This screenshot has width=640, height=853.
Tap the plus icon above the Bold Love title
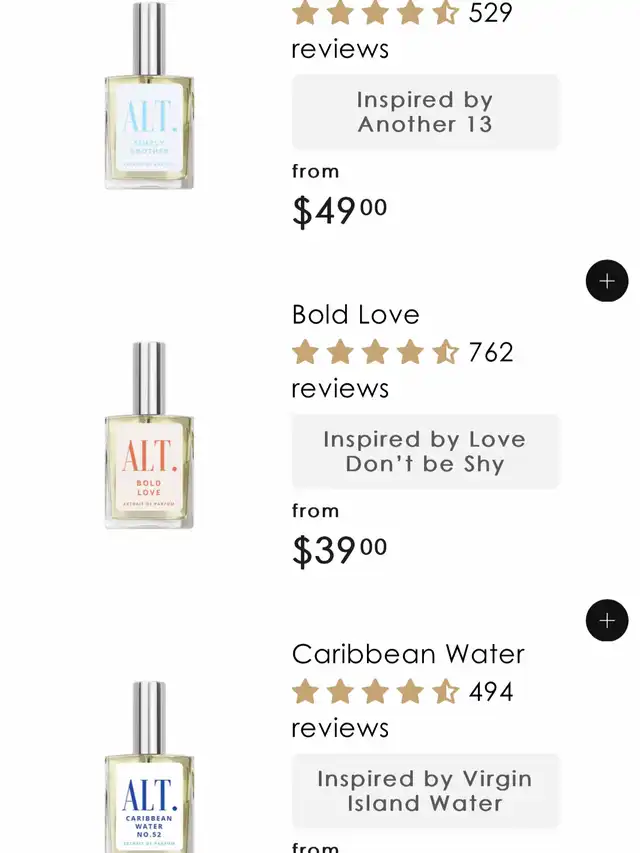tap(607, 281)
